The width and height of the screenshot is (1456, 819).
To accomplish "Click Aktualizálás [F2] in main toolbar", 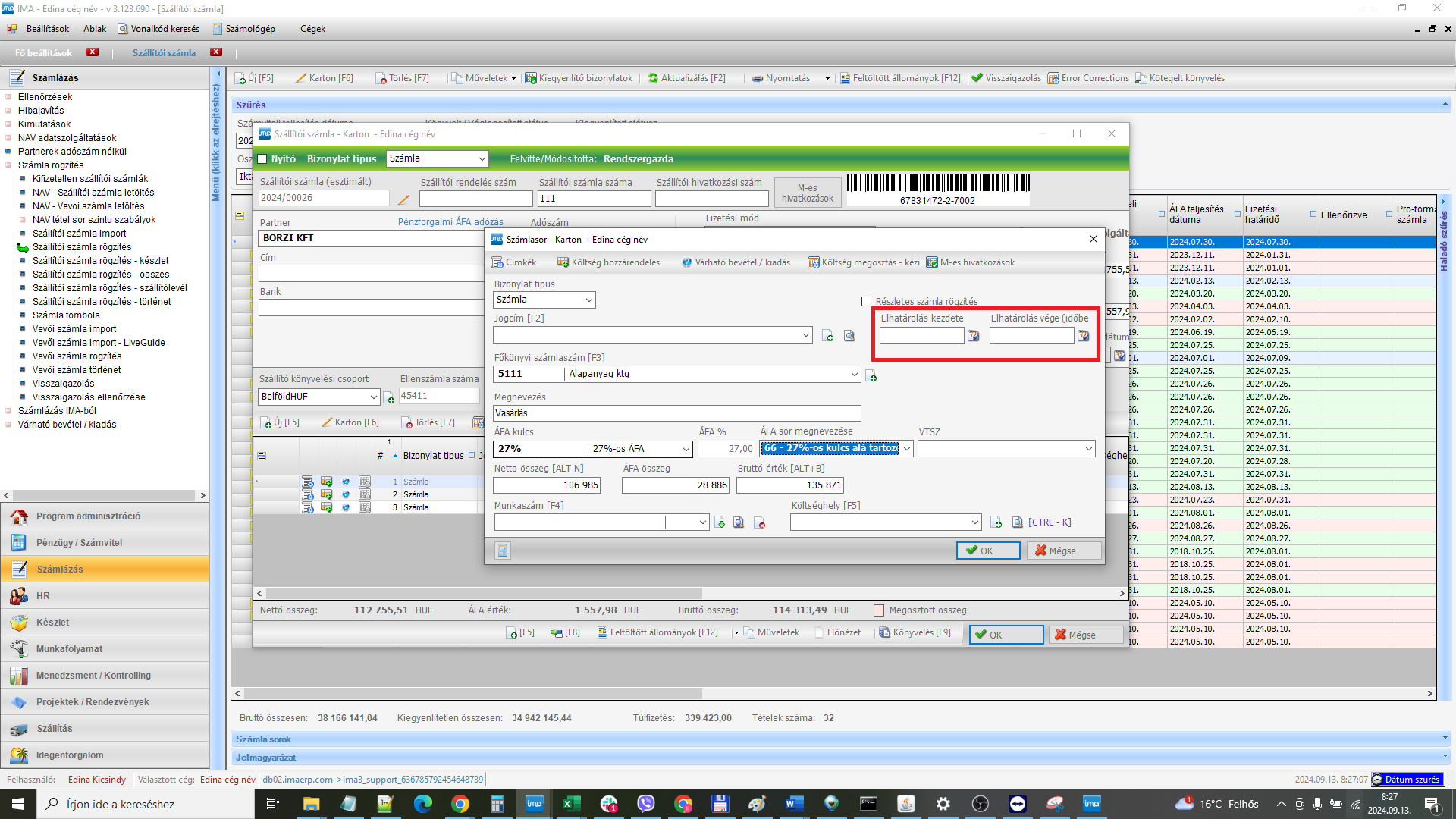I will [x=686, y=78].
